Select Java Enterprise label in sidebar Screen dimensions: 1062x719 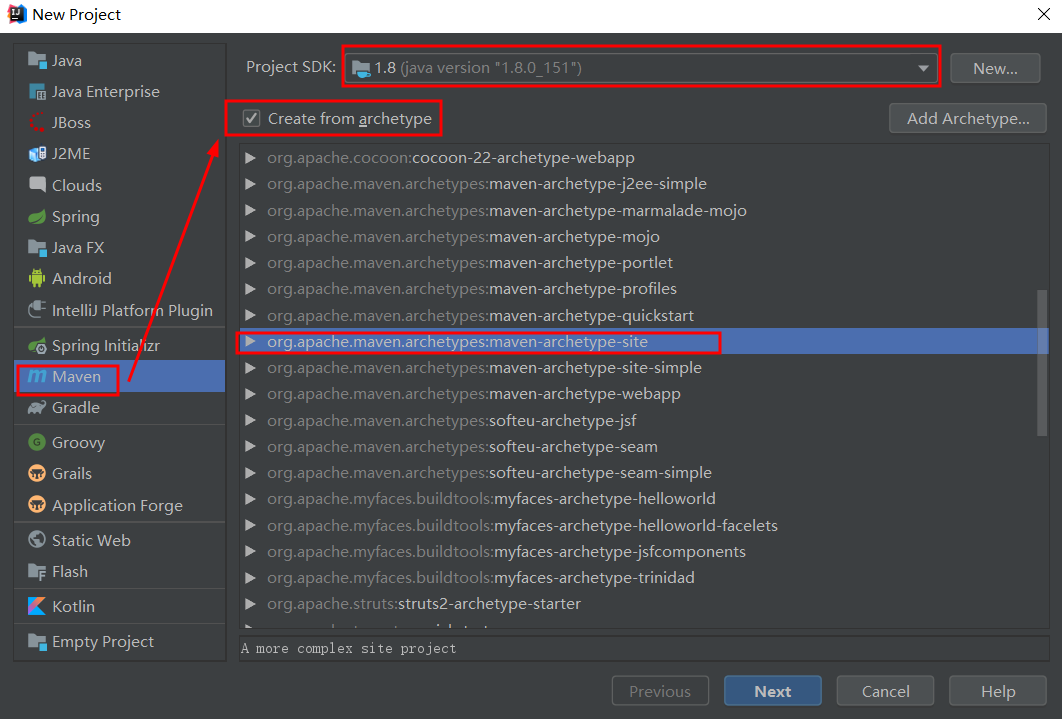(106, 91)
